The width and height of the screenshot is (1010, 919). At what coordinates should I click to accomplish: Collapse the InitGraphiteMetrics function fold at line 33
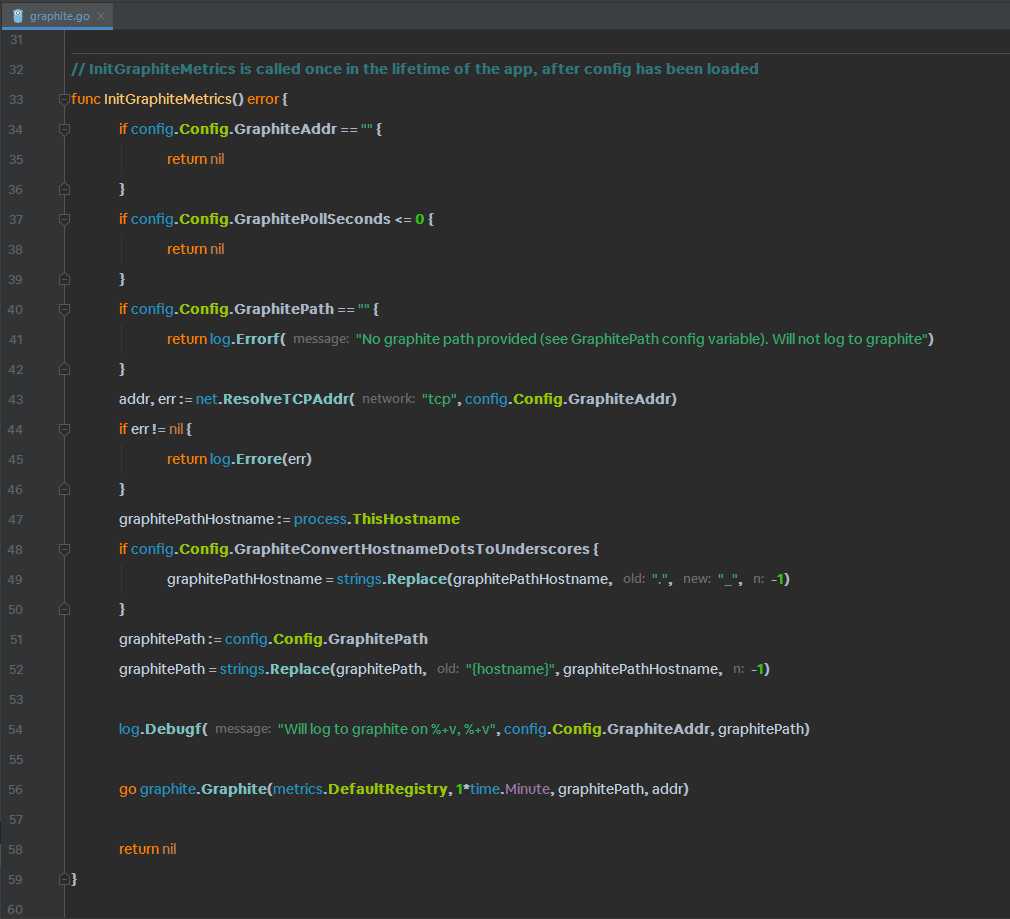pyautogui.click(x=63, y=99)
